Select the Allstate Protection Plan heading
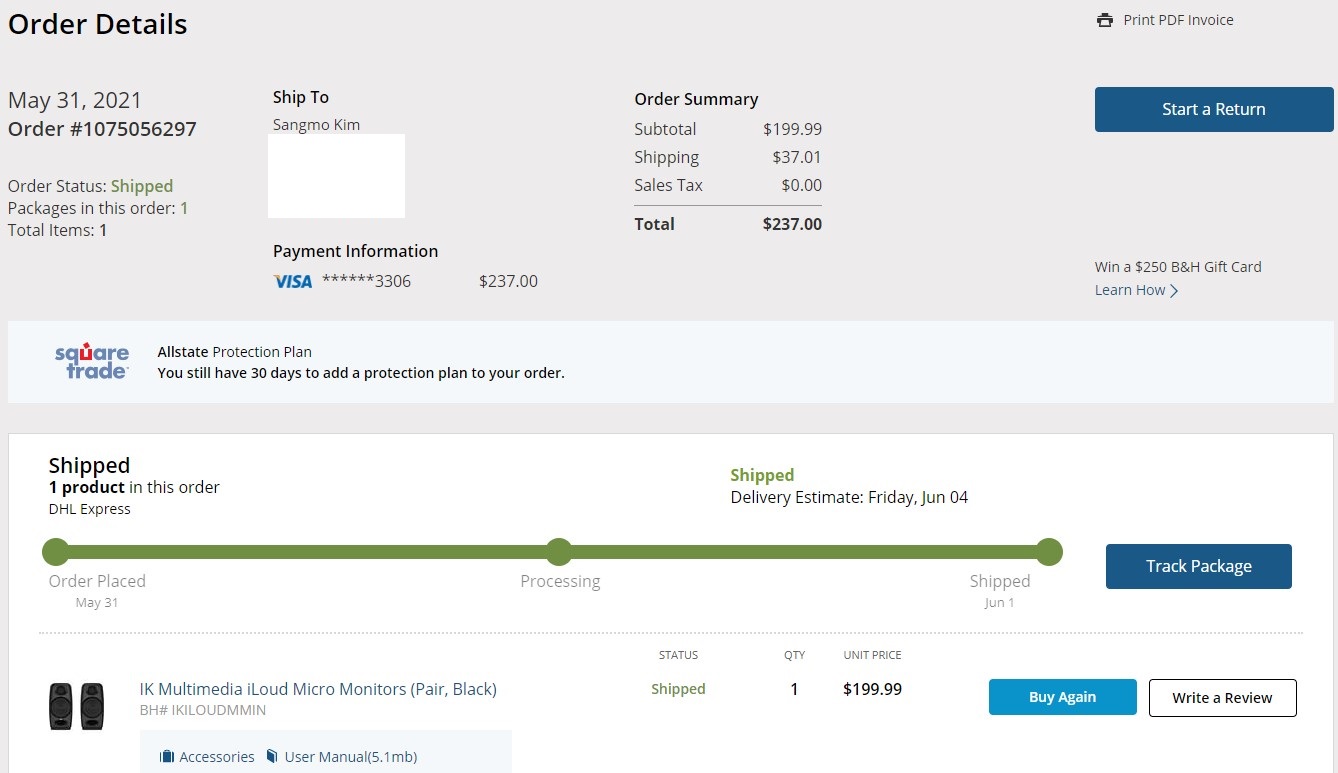 coord(235,352)
